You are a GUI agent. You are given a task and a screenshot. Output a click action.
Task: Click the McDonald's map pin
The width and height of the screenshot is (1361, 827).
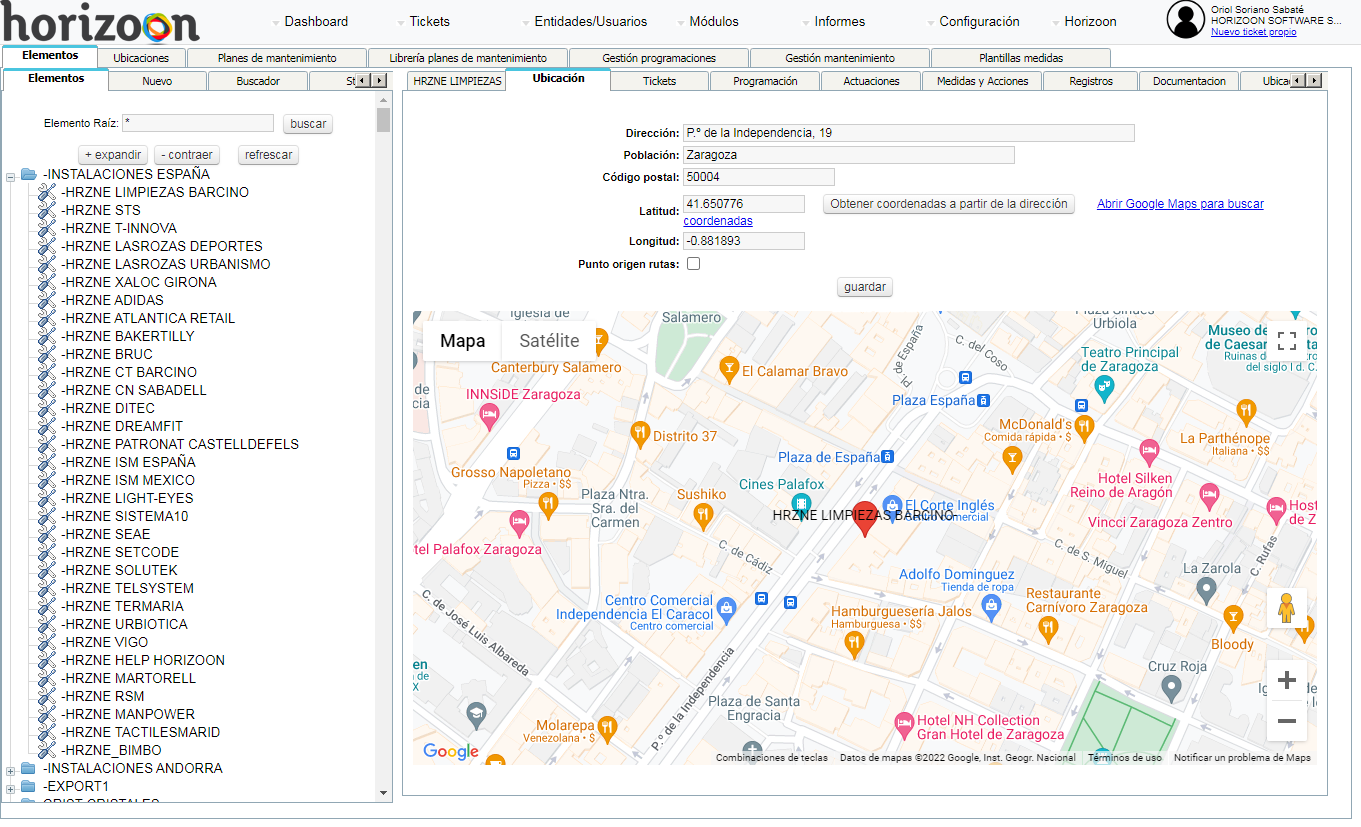[1084, 427]
